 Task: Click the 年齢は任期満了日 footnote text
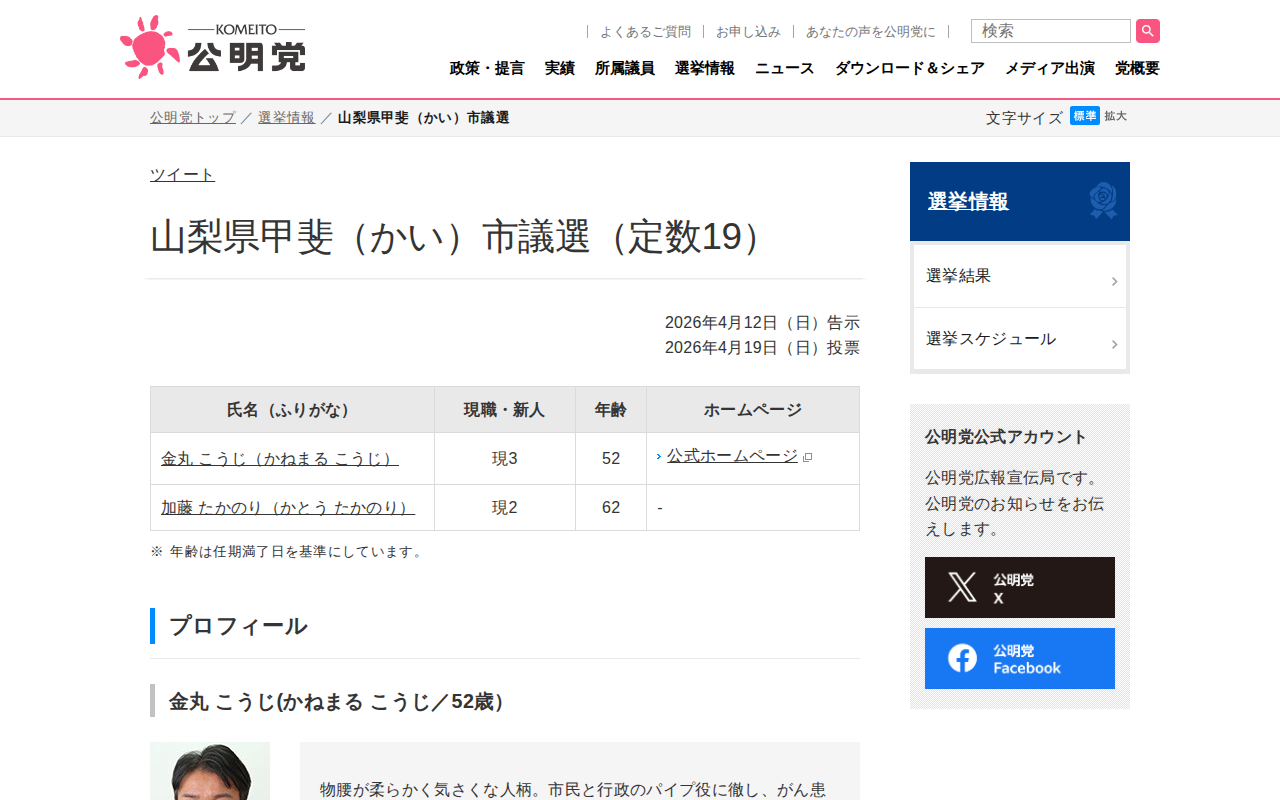[287, 552]
